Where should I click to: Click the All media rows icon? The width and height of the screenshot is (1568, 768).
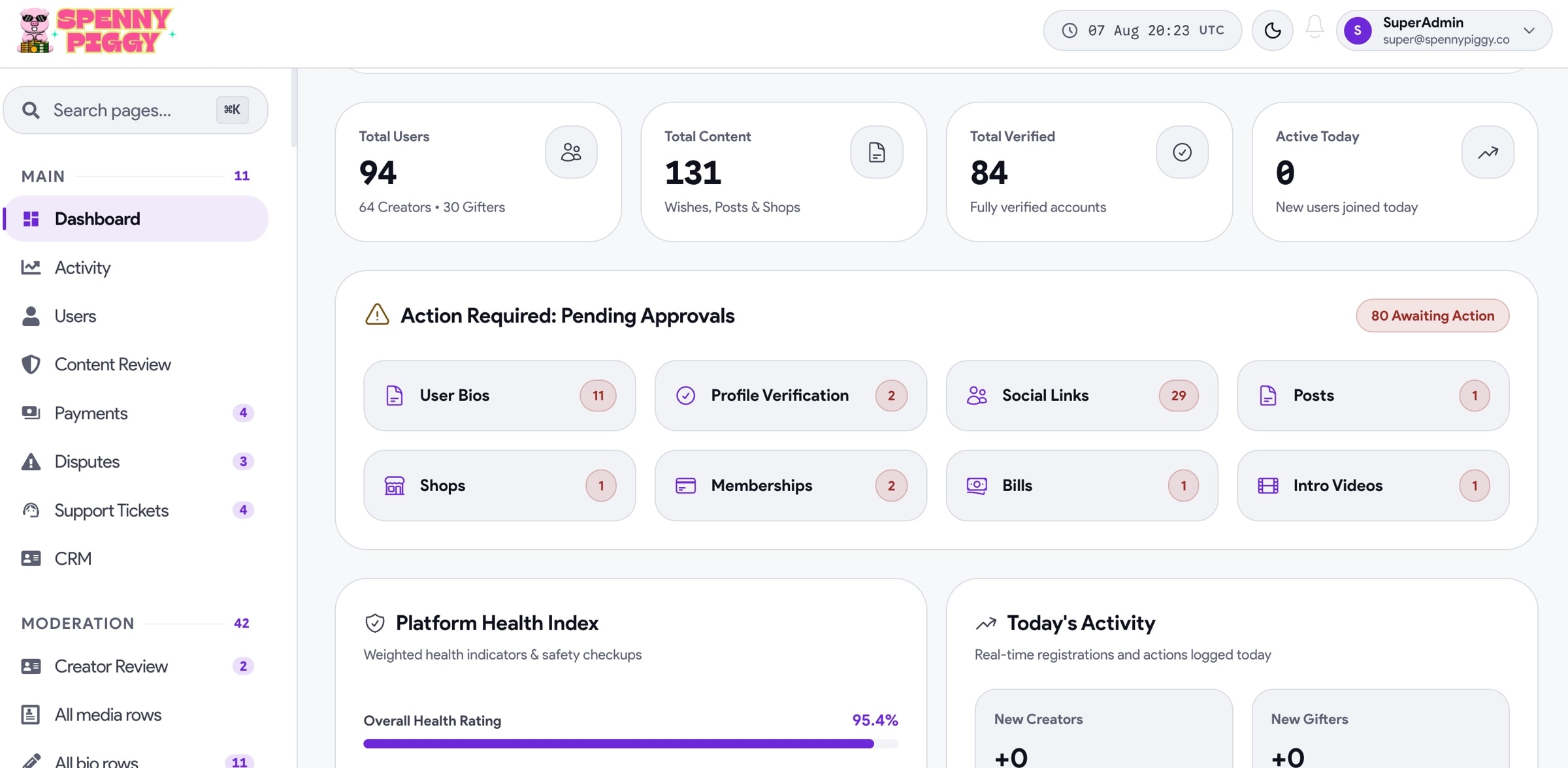point(31,714)
